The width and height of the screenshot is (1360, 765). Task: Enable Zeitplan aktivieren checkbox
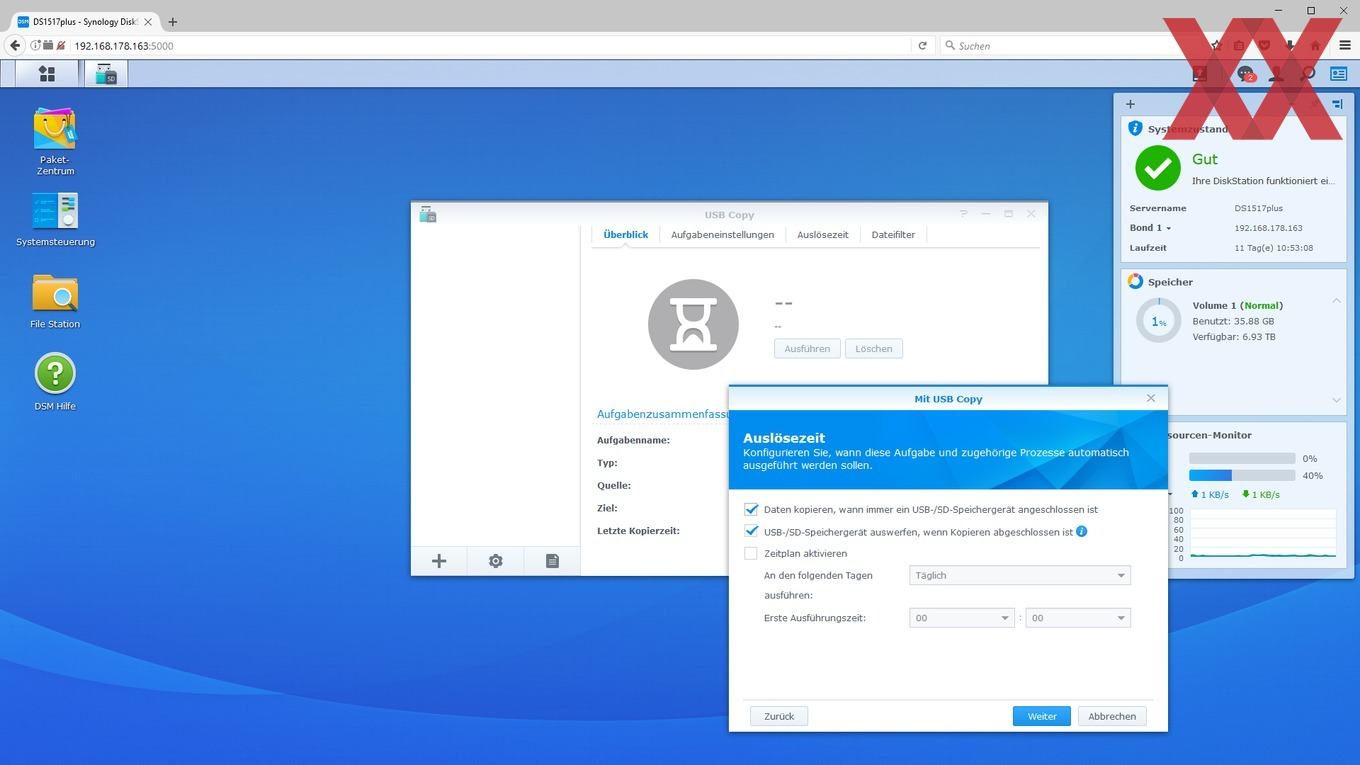pyautogui.click(x=751, y=553)
